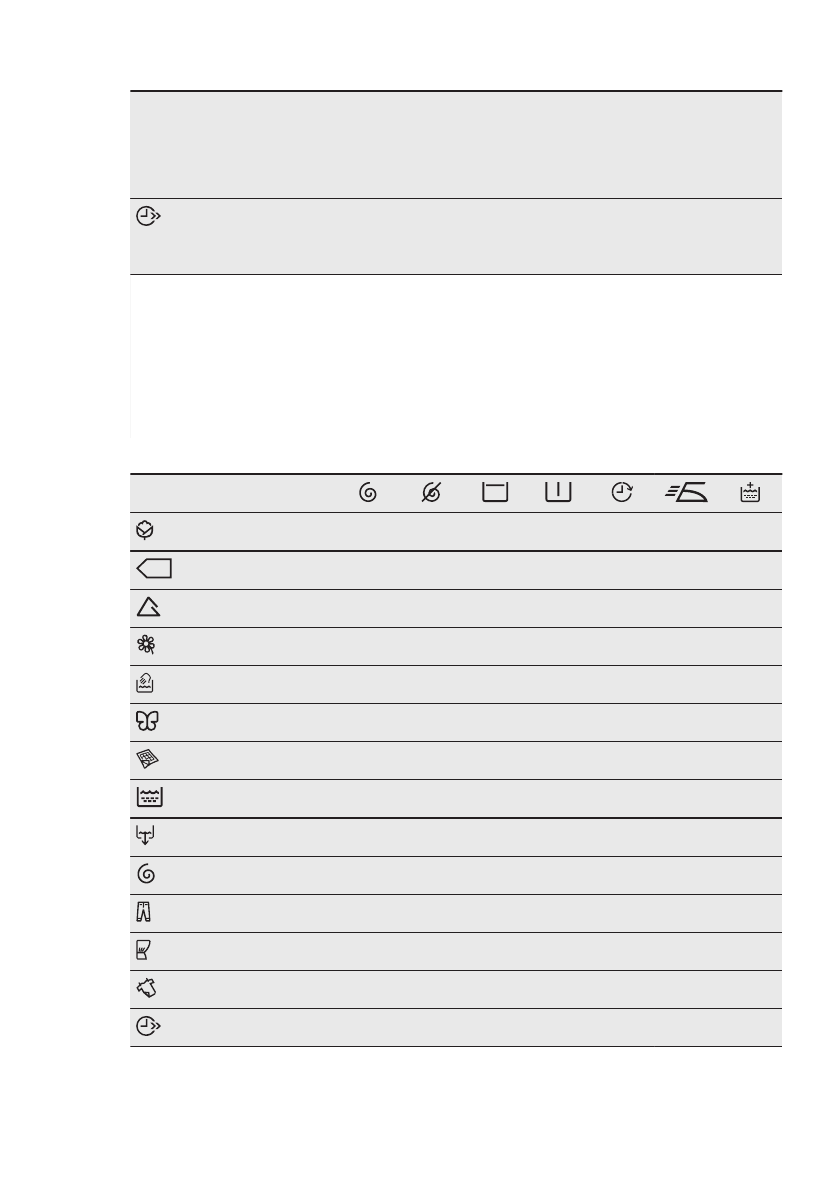Select the synthetics triangle program icon
839x1191 pixels.
coord(148,606)
